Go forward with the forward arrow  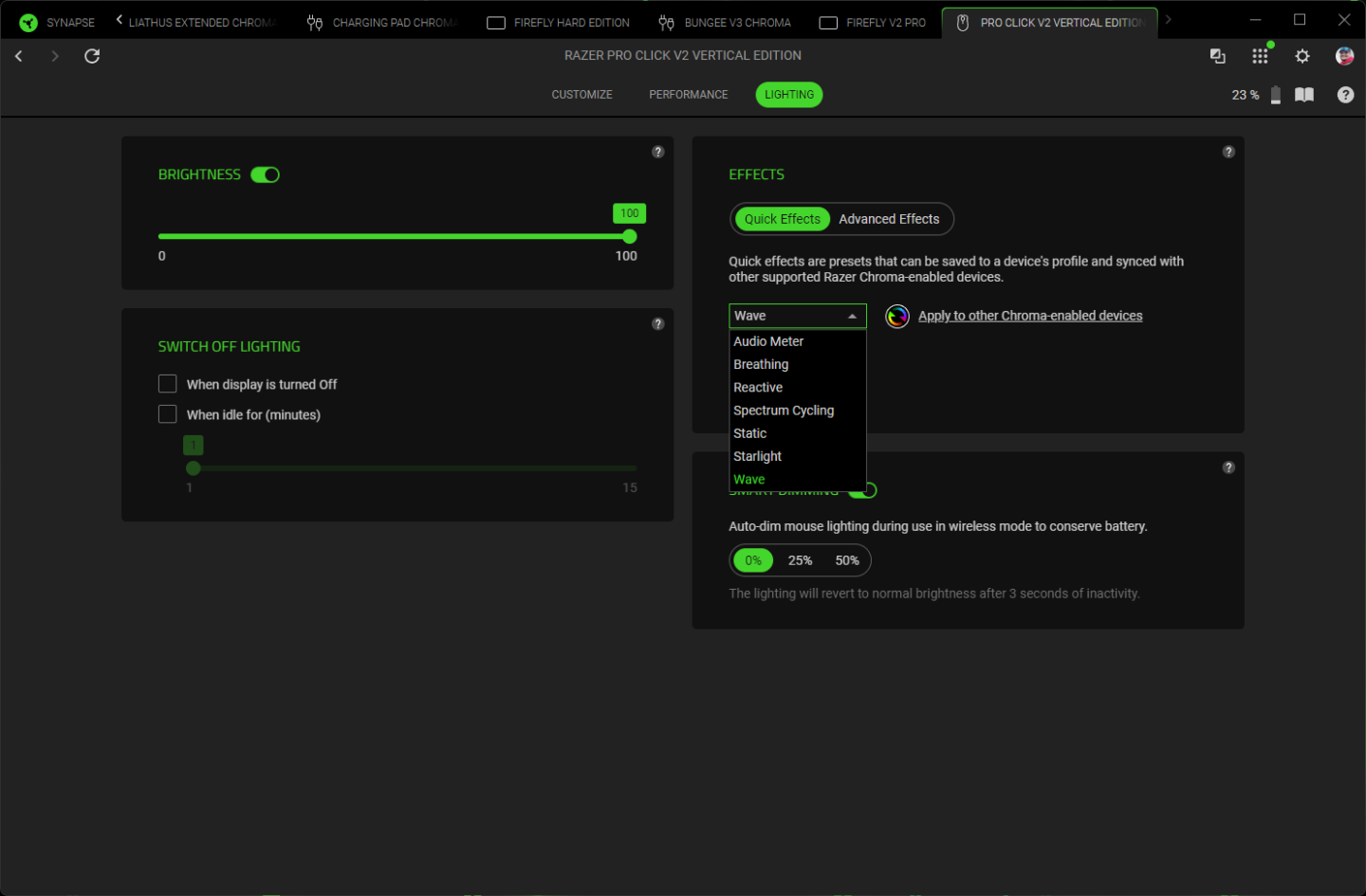tap(55, 56)
